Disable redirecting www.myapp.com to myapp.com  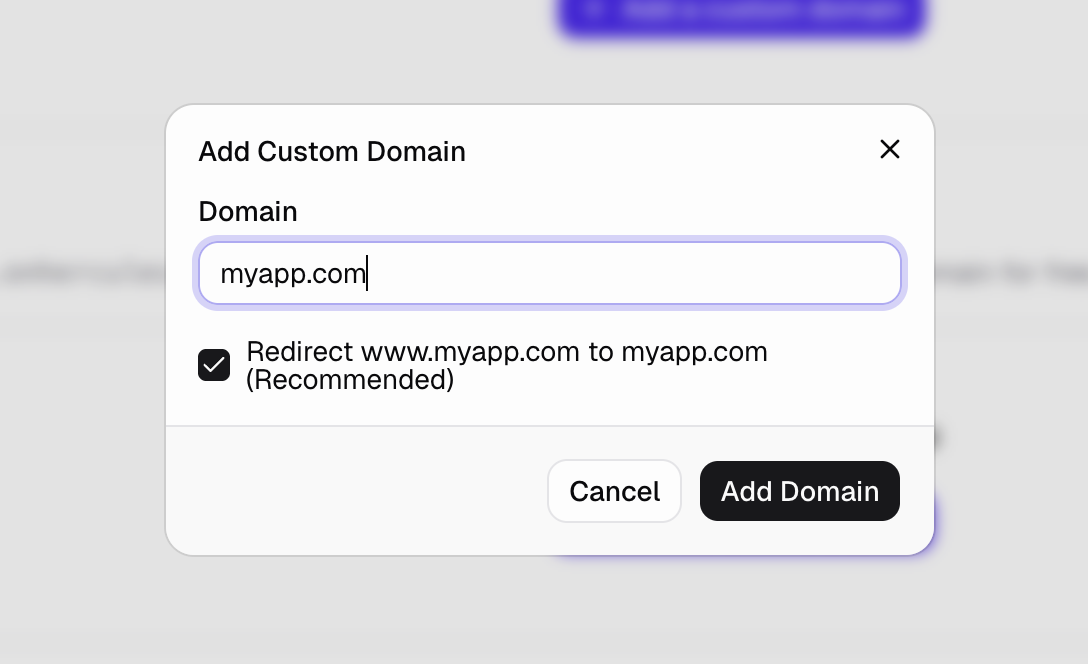[x=214, y=365]
